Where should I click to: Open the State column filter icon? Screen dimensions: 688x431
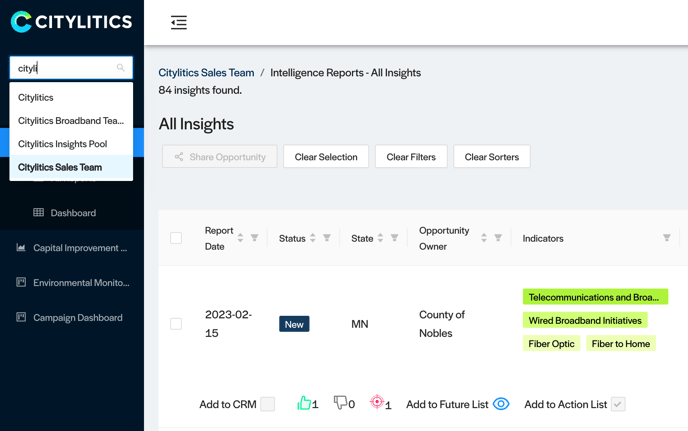[x=394, y=238]
